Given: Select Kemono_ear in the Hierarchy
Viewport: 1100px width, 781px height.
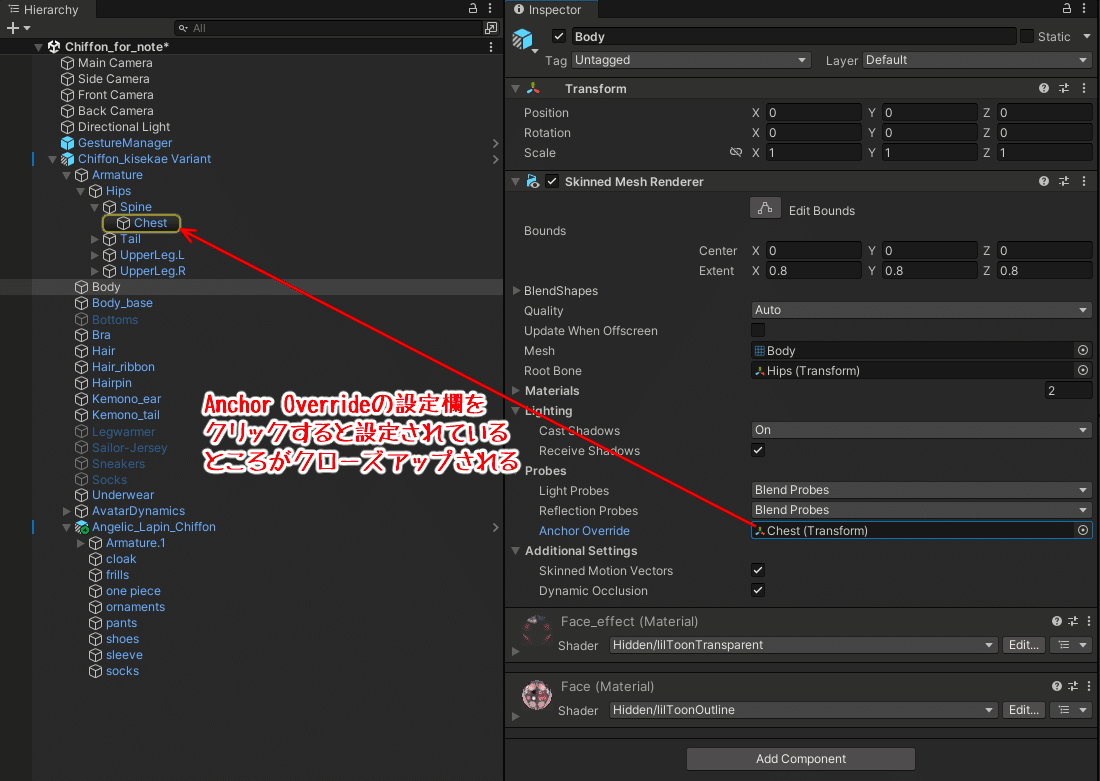Looking at the screenshot, I should [x=126, y=399].
